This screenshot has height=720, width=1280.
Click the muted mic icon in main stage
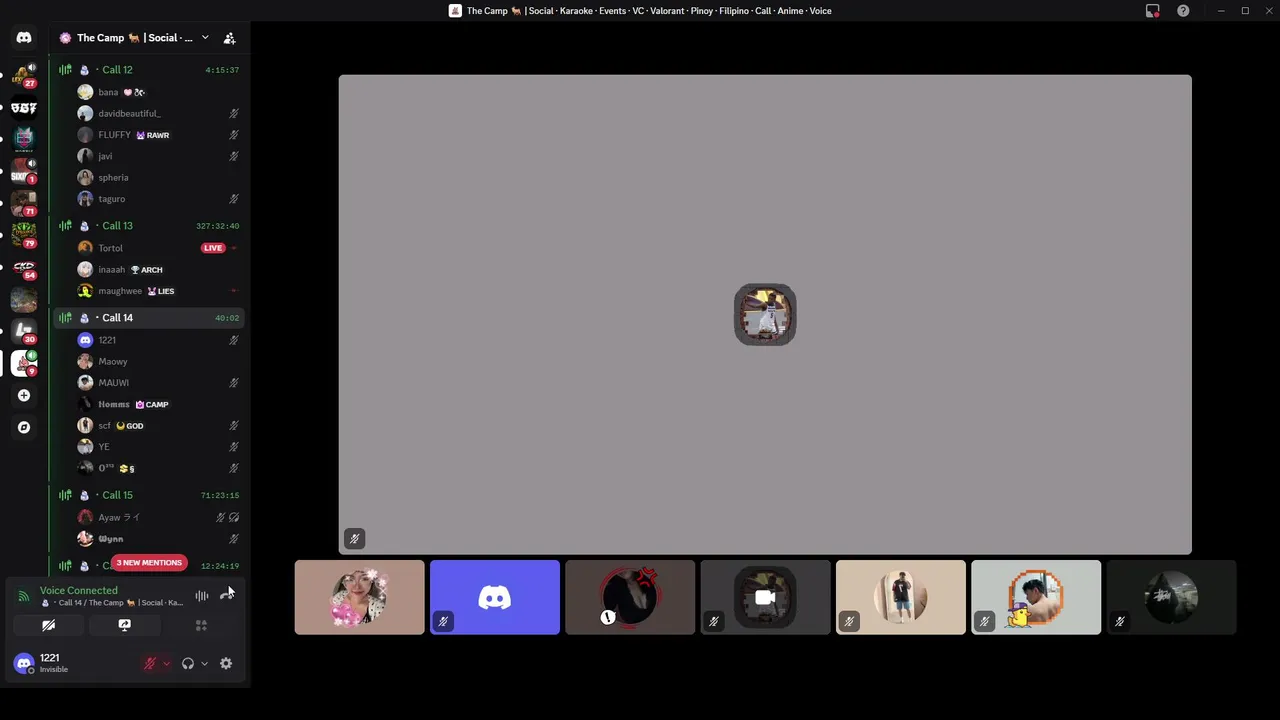click(x=354, y=539)
